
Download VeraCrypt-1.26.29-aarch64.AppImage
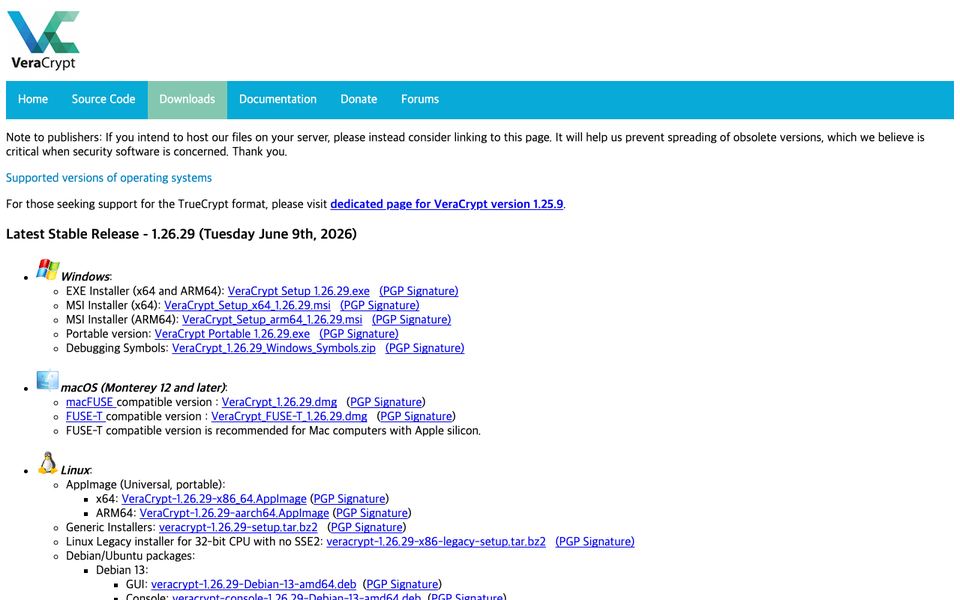point(234,512)
